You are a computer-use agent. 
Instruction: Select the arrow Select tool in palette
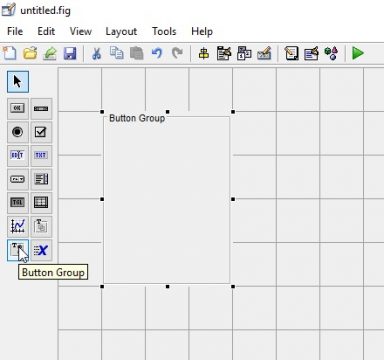tap(18, 82)
